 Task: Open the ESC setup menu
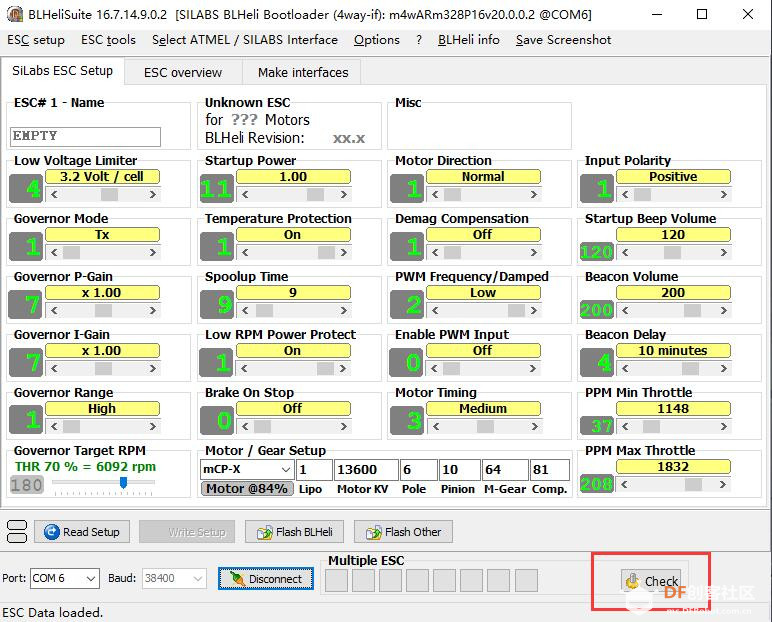[36, 40]
